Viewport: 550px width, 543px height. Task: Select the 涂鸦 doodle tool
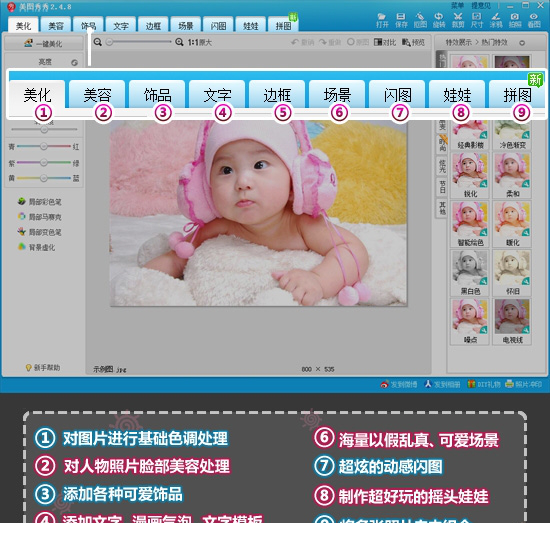496,20
